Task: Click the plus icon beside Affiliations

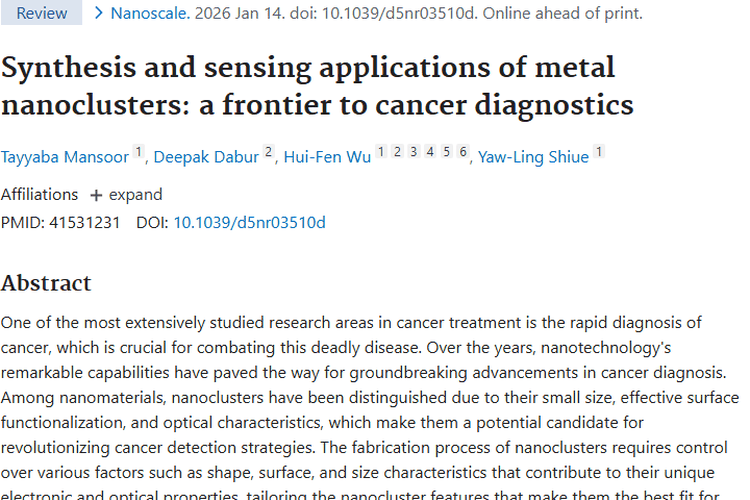Action: click(x=96, y=195)
